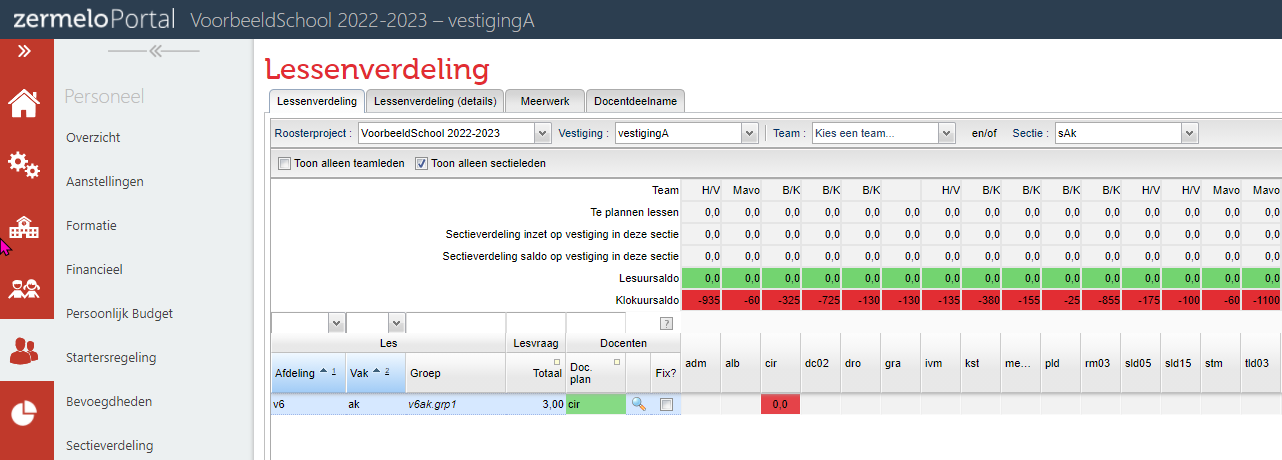Click the gears settings icon in sidebar
The height and width of the screenshot is (460, 1282).
pos(24,164)
